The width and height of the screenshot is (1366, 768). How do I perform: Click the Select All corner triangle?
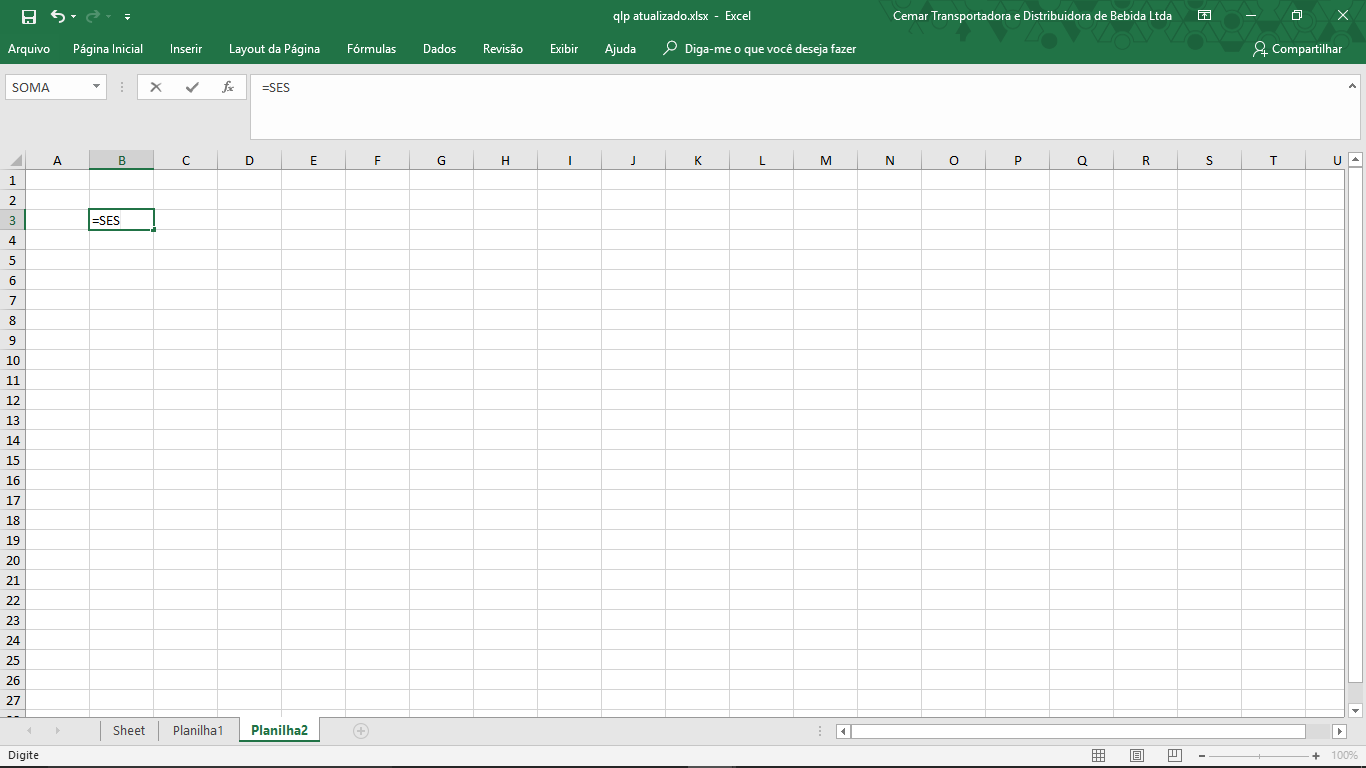[16, 160]
